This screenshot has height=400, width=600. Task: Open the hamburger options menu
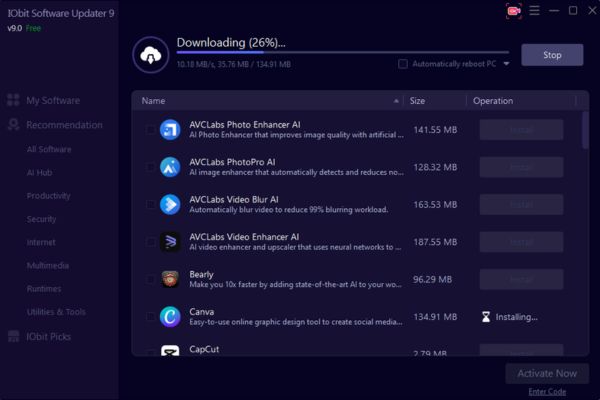pos(534,10)
